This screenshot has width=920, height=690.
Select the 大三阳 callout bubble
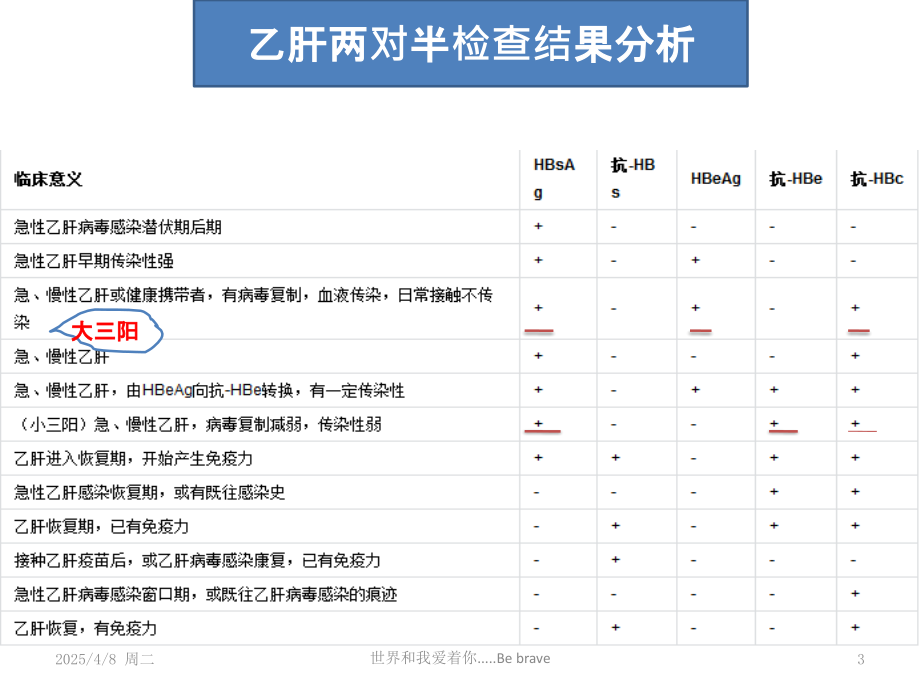[106, 332]
